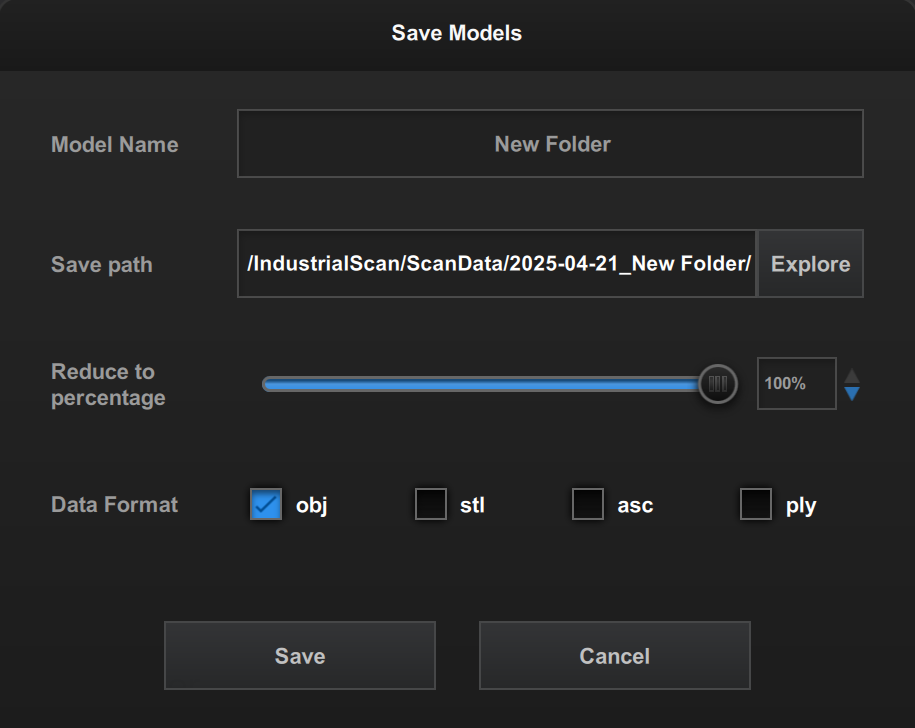Decrease percentage with the blue down arrow
The width and height of the screenshot is (915, 728).
(x=852, y=394)
